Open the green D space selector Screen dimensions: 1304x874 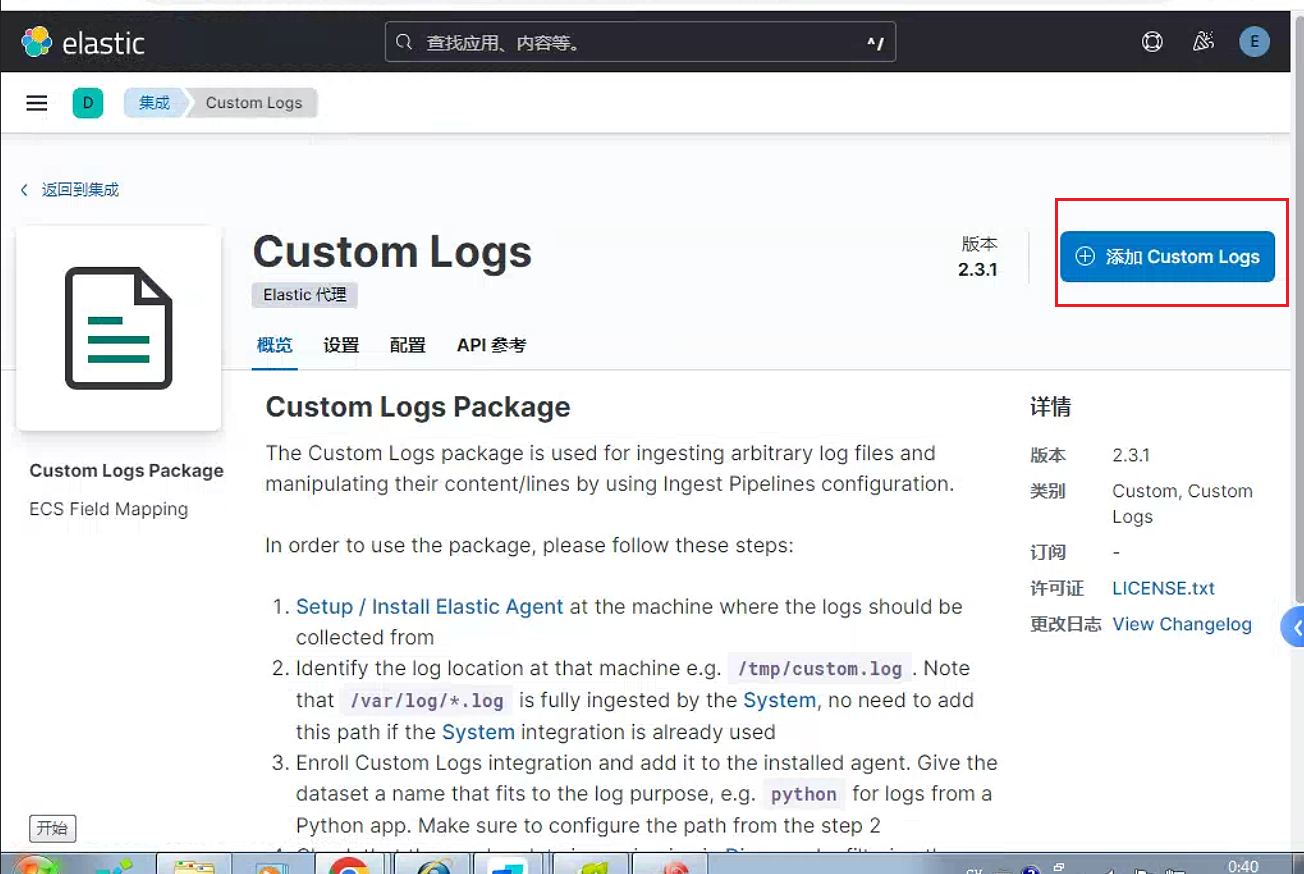[88, 103]
